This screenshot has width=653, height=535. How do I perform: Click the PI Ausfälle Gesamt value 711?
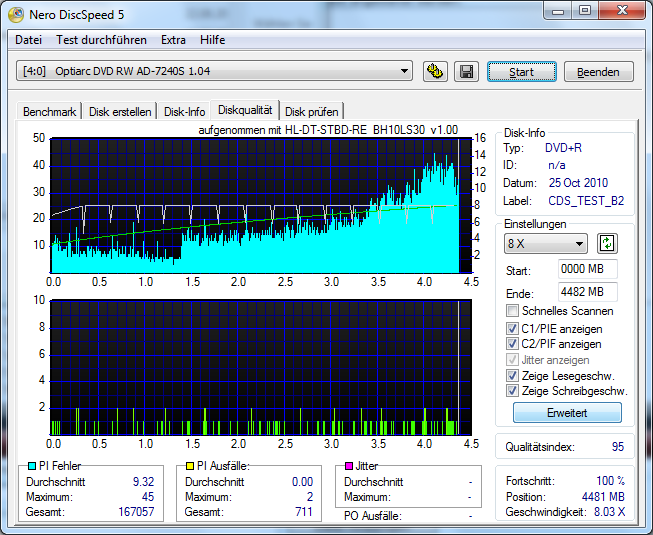[x=304, y=511]
